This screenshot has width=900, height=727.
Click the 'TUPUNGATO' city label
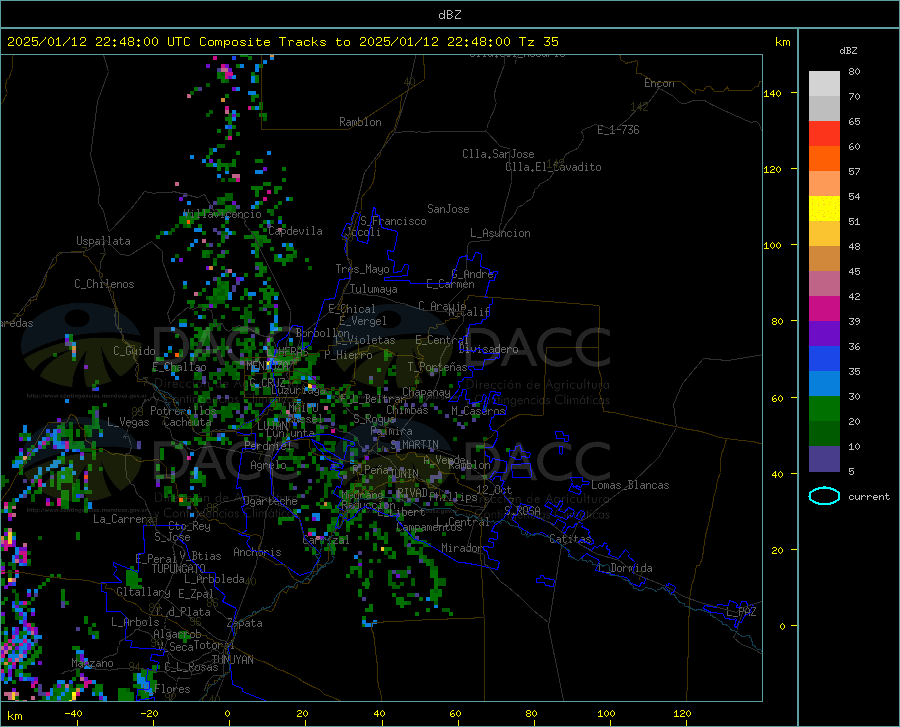[x=179, y=569]
